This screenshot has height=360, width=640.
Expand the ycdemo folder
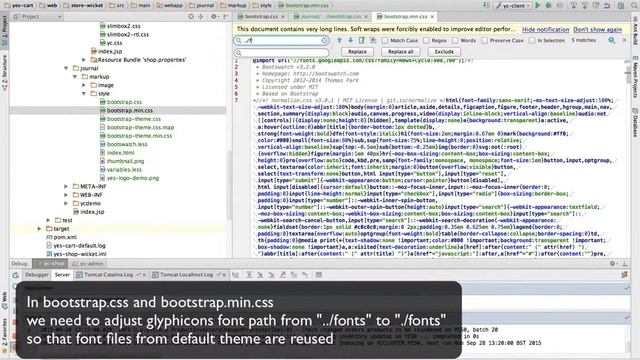pos(66,203)
